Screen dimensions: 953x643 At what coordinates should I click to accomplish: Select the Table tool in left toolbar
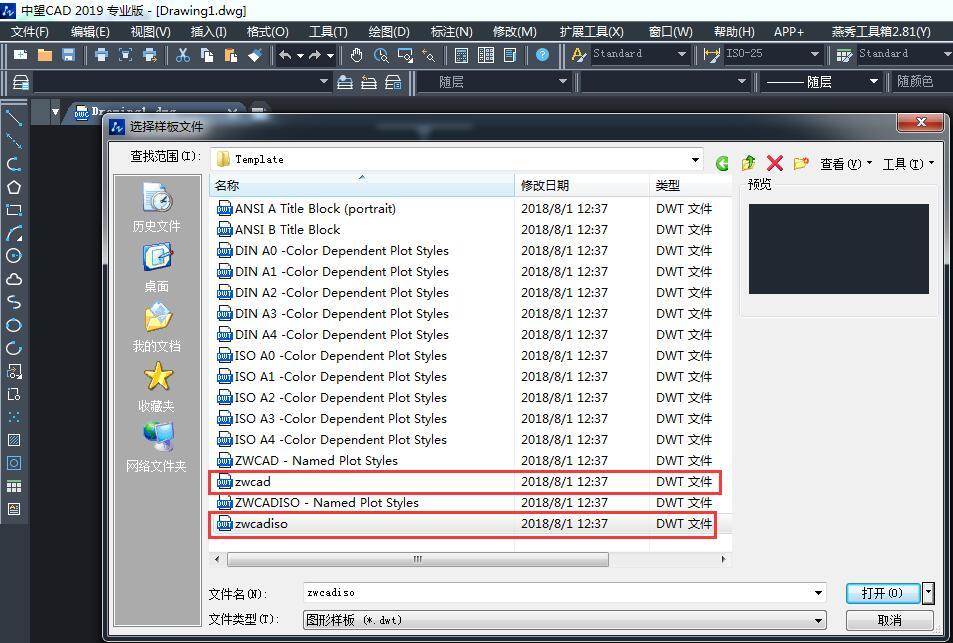point(13,486)
